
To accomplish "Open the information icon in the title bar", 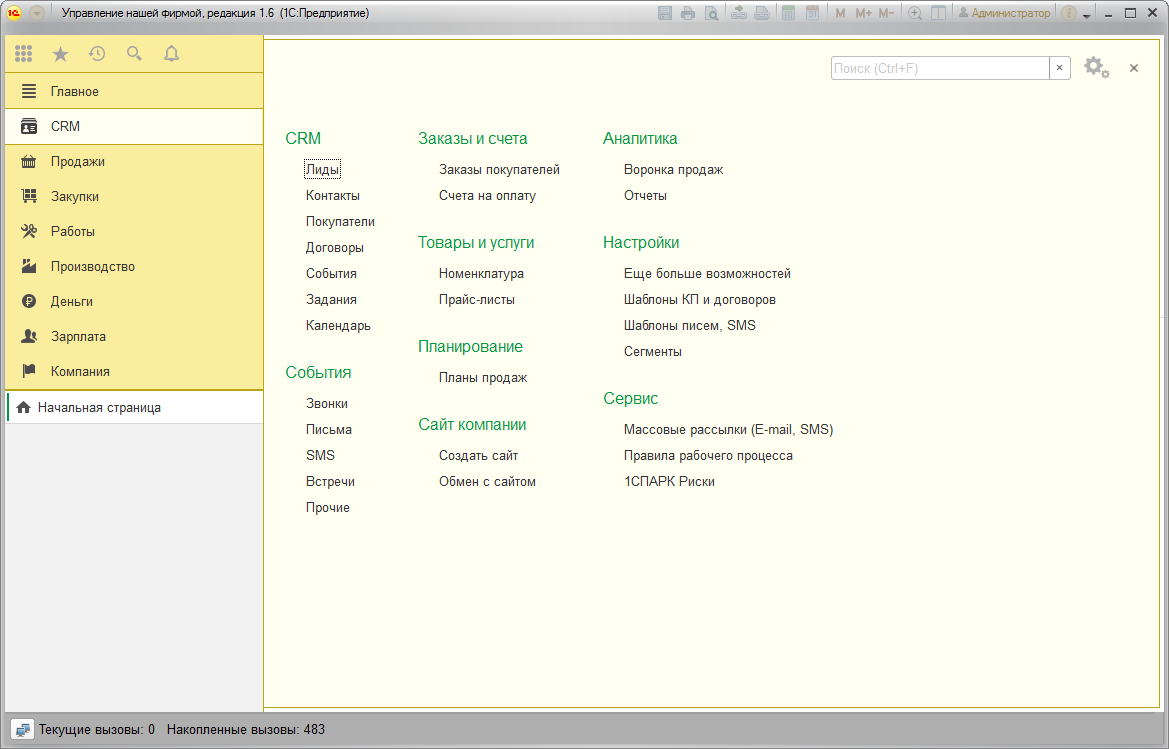I will pyautogui.click(x=1068, y=13).
